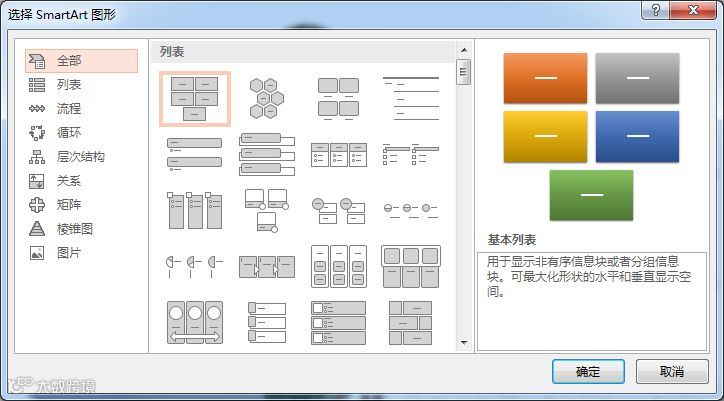
Task: Select the basic block list layout thumbnail
Action: click(x=194, y=99)
